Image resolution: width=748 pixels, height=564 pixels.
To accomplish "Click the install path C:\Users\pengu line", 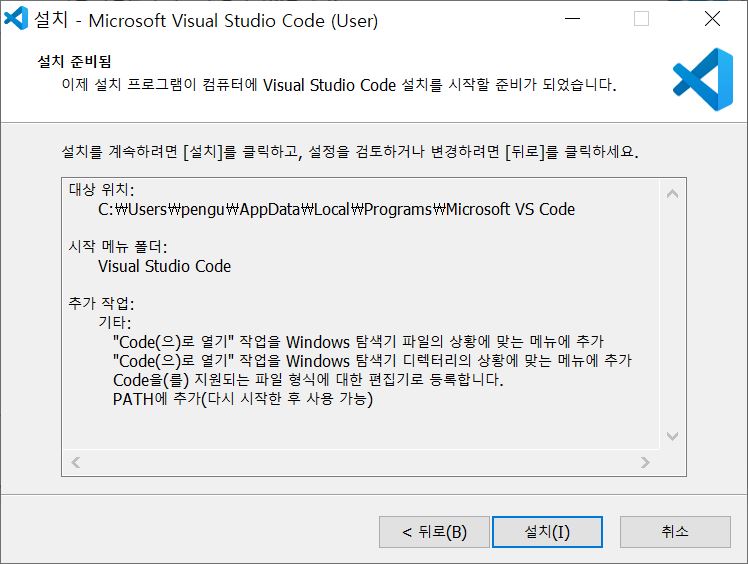I will coord(336,209).
